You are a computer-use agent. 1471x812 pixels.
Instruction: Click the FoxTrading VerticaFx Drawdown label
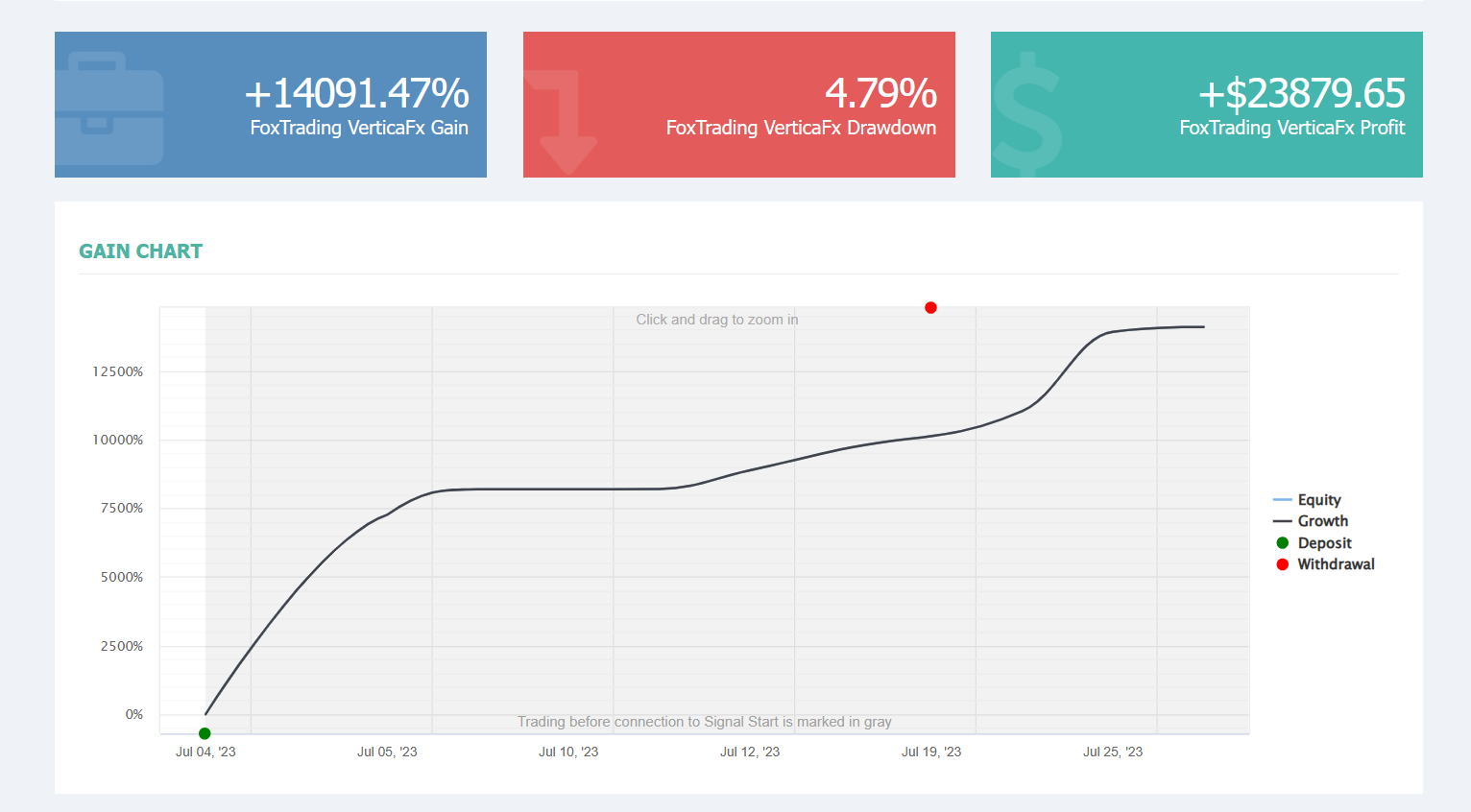click(801, 128)
